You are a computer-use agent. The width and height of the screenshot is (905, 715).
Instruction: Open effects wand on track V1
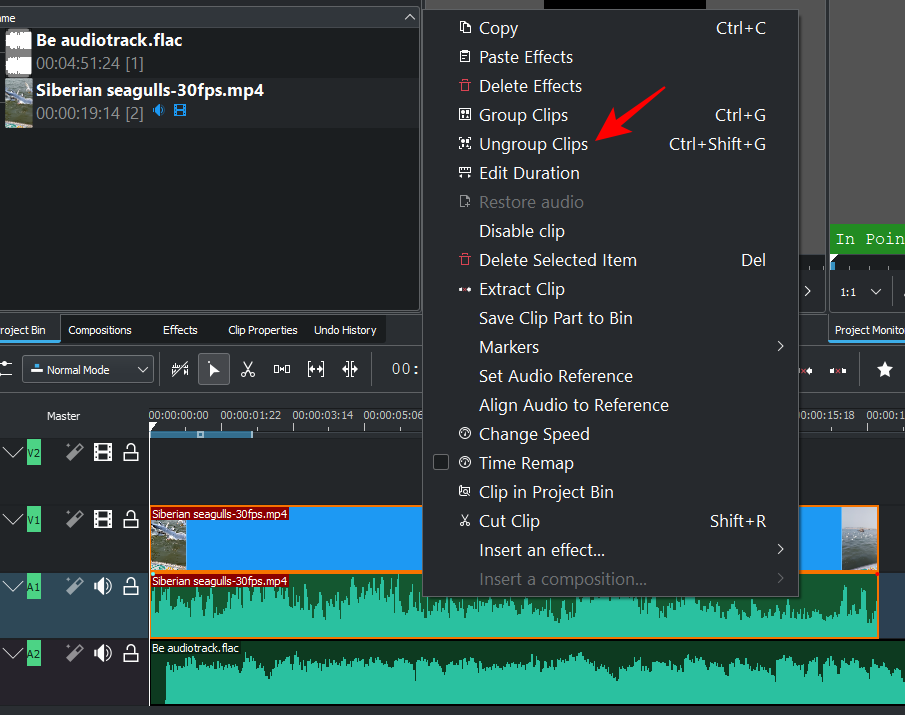(74, 519)
